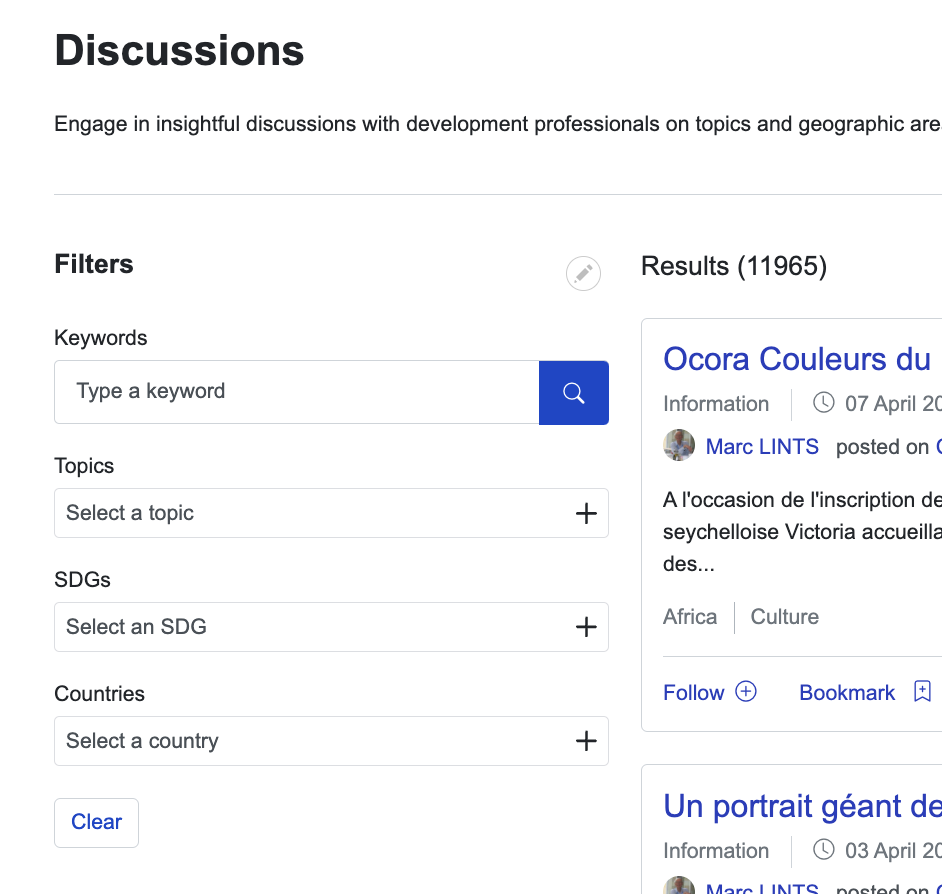Screen dimensions: 942x894
Task: Click the Clear filters button
Action: (96, 822)
